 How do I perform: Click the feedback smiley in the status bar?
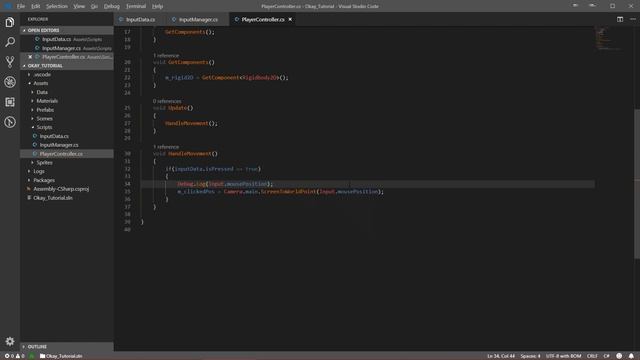click(619, 356)
